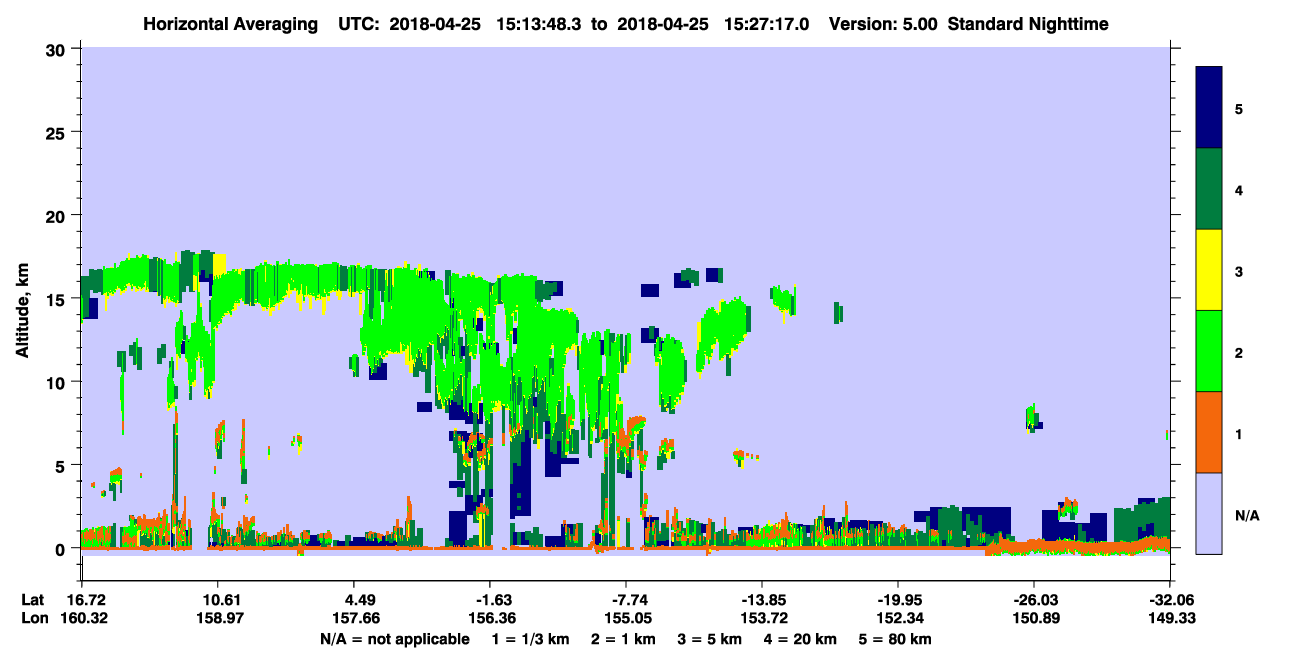Click the latitude value 10.61
Viewport: 1300px width, 667px height.
(217, 600)
